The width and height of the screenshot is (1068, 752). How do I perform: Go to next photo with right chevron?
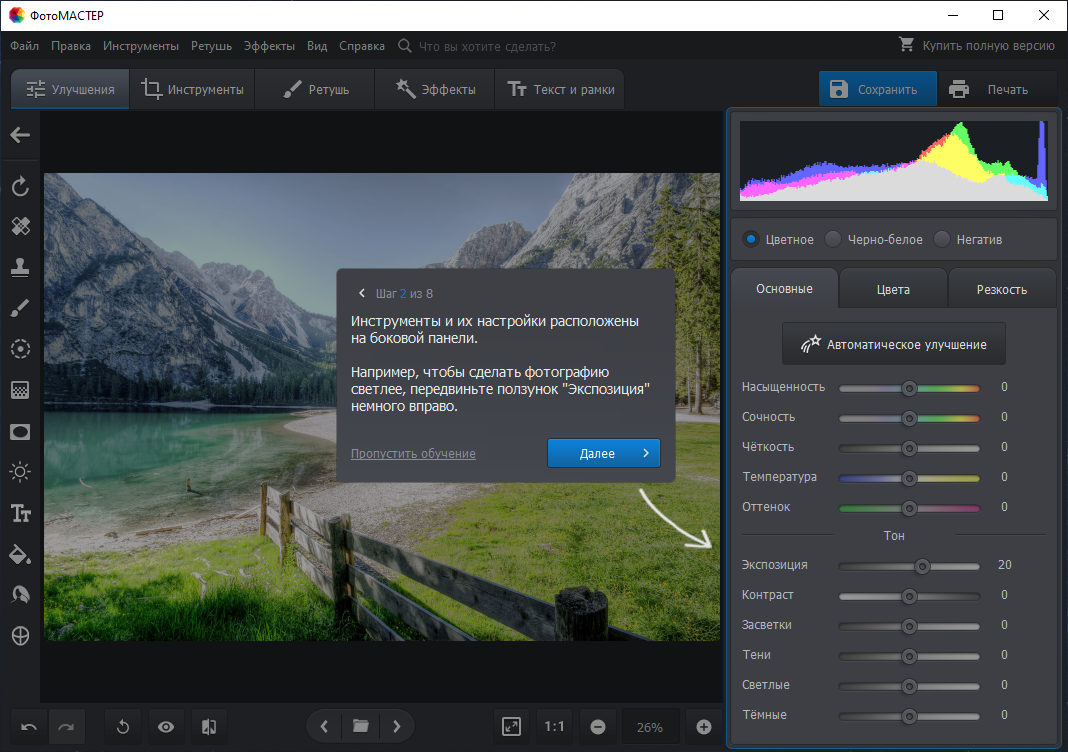point(396,727)
